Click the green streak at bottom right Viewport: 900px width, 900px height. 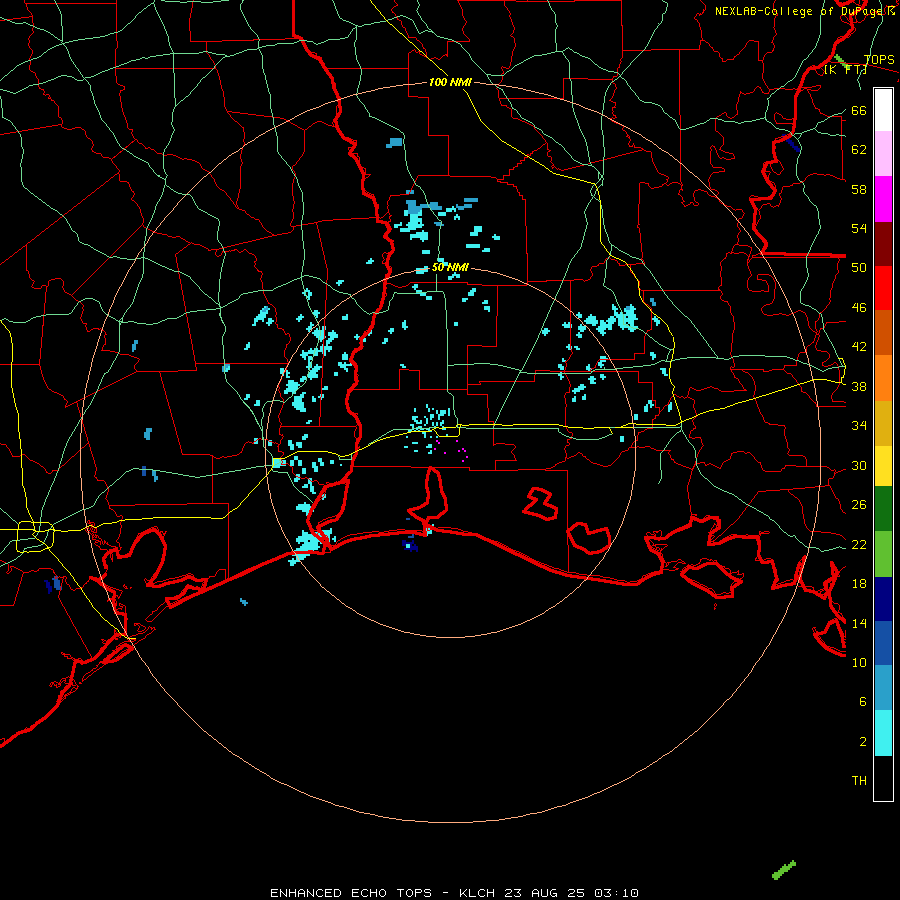pyautogui.click(x=784, y=870)
